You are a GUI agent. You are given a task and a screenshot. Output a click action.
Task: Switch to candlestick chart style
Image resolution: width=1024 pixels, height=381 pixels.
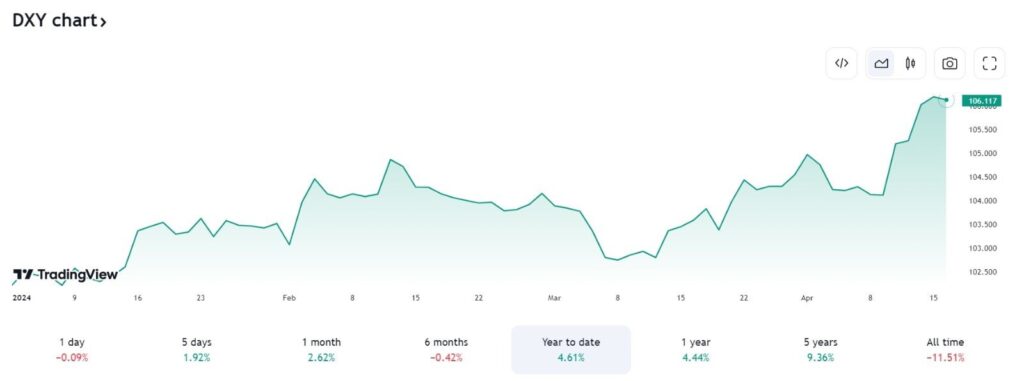910,63
